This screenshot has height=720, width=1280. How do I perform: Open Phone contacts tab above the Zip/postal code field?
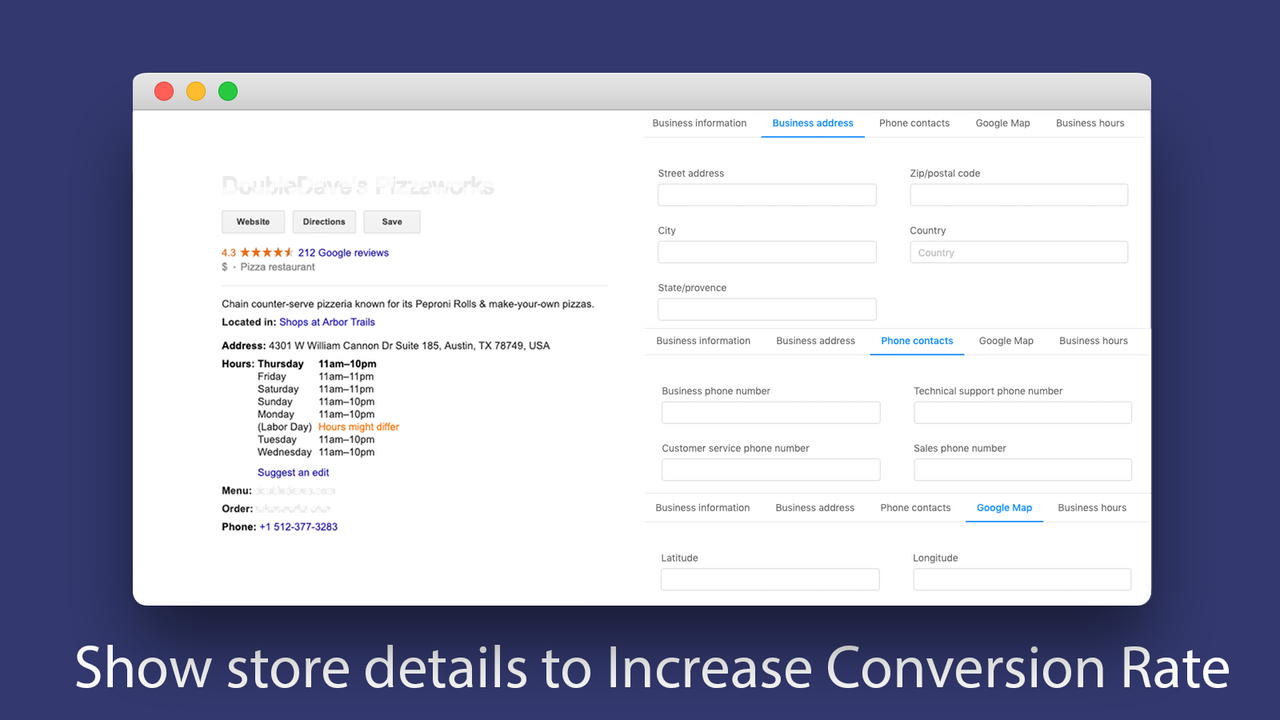[915, 123]
